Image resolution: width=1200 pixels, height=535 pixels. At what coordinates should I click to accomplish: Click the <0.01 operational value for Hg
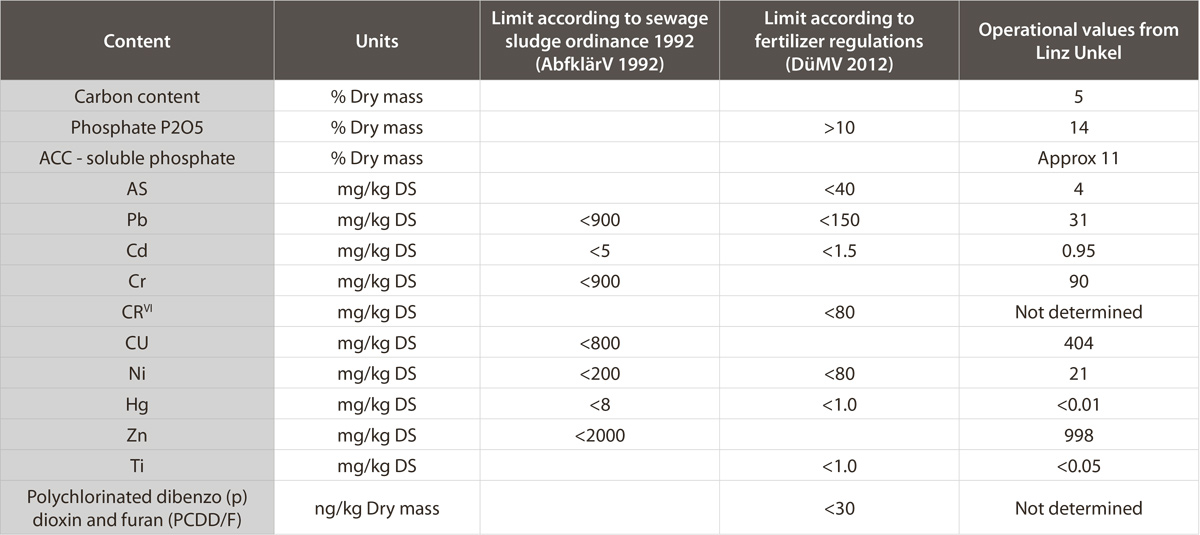click(x=1078, y=405)
